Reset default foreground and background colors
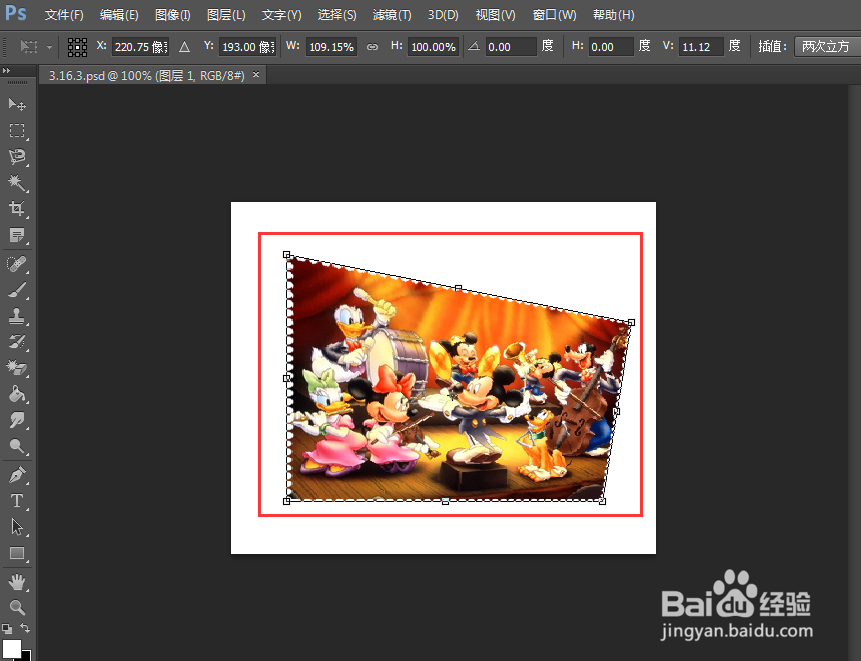 7,629
